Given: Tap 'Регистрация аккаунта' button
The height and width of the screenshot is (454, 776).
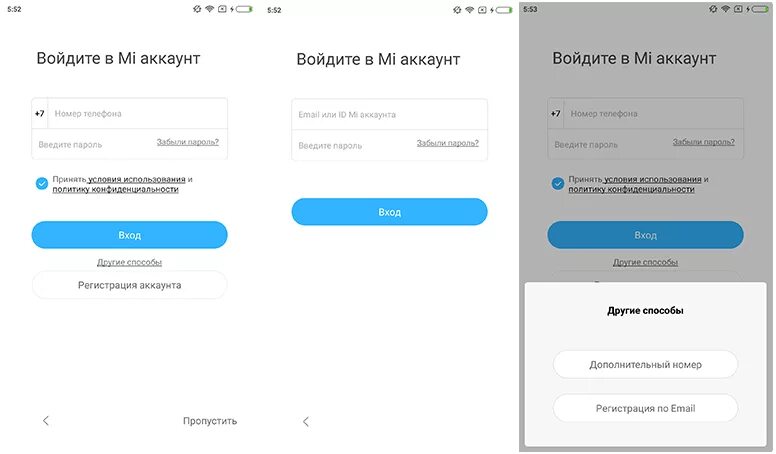Looking at the screenshot, I should (129, 285).
